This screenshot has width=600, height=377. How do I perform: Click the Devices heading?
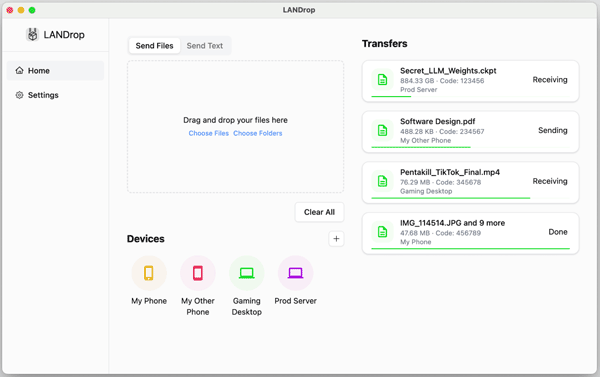click(146, 239)
